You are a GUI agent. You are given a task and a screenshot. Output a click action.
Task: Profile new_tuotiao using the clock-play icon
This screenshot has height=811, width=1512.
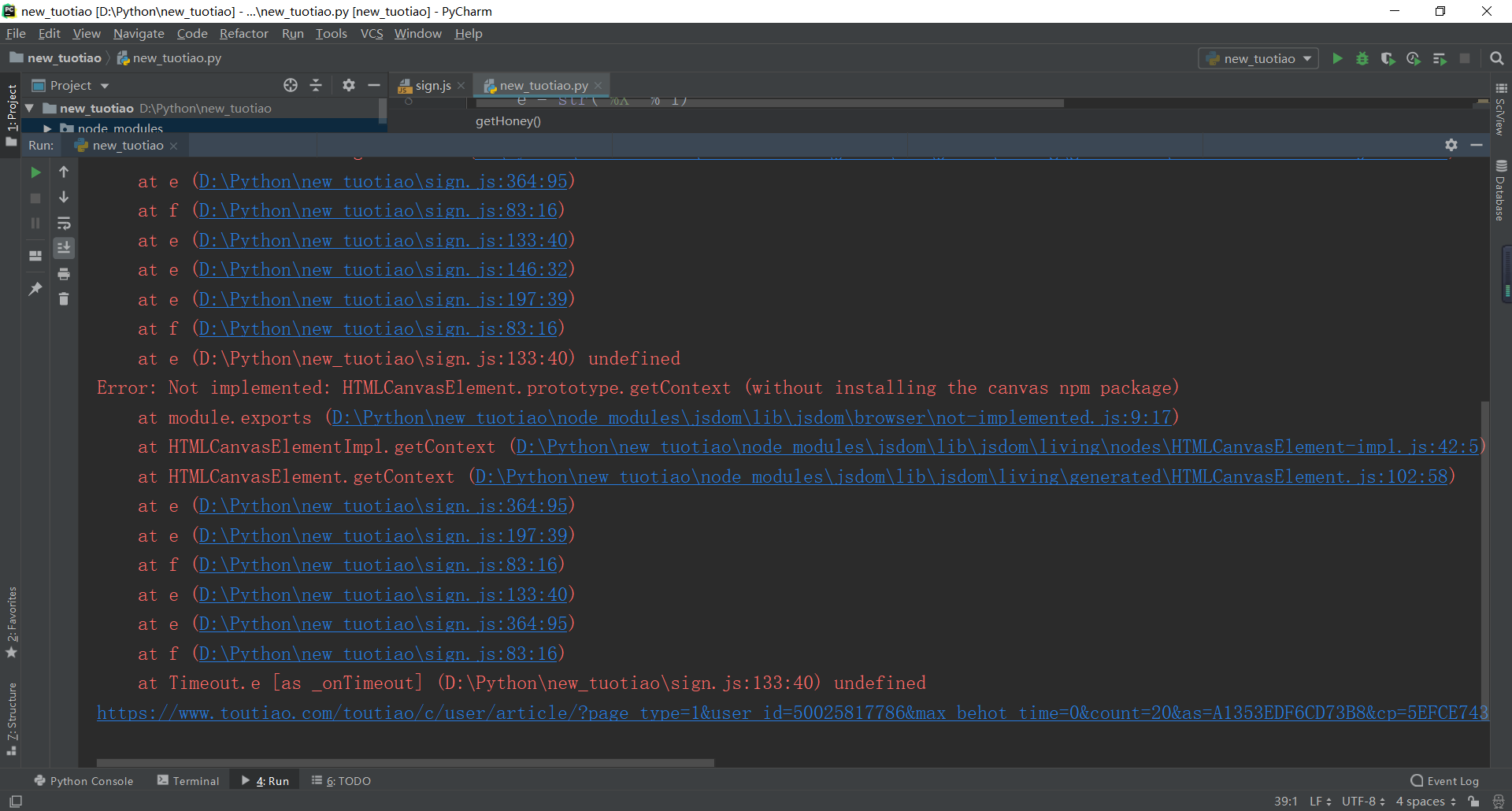pos(1414,58)
